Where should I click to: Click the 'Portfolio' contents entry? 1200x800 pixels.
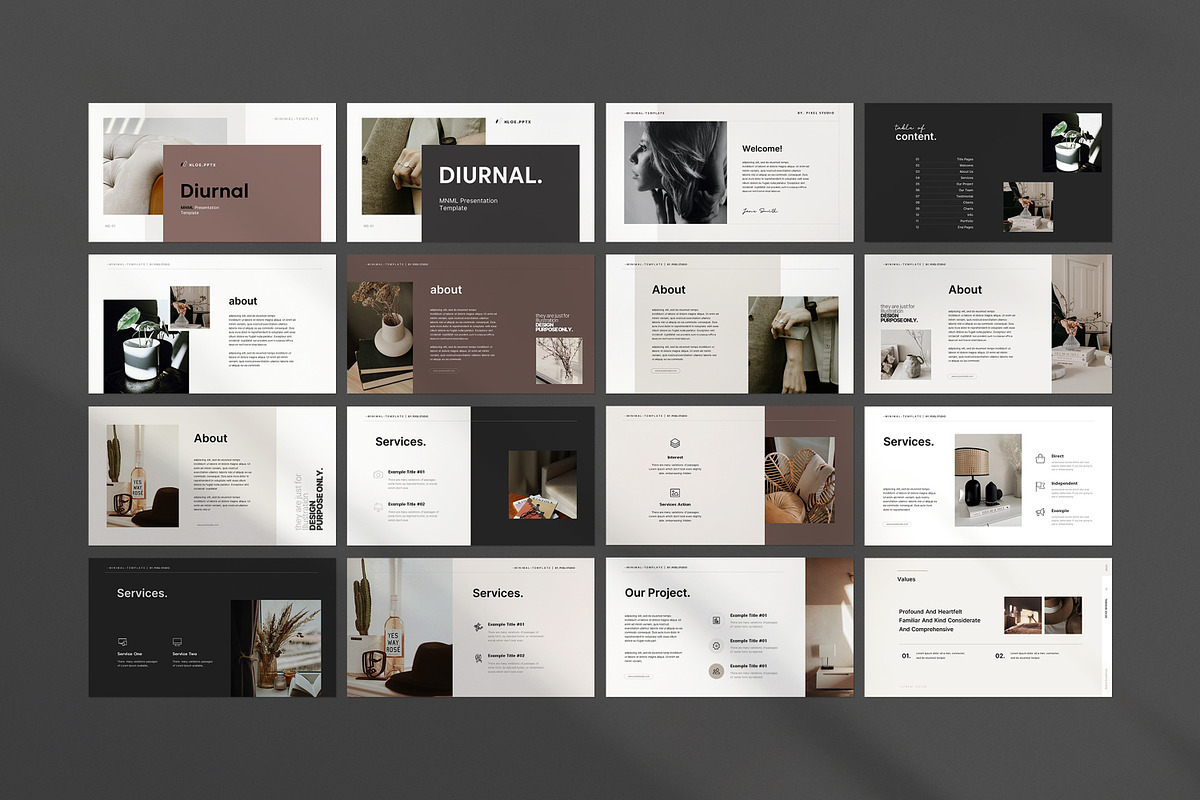pos(967,221)
